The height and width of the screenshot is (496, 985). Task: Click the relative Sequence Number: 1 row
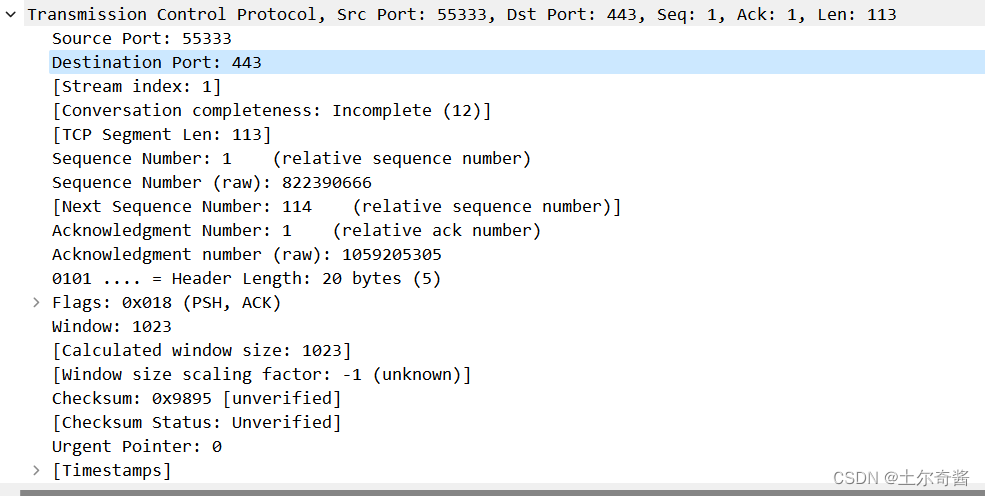coord(291,158)
